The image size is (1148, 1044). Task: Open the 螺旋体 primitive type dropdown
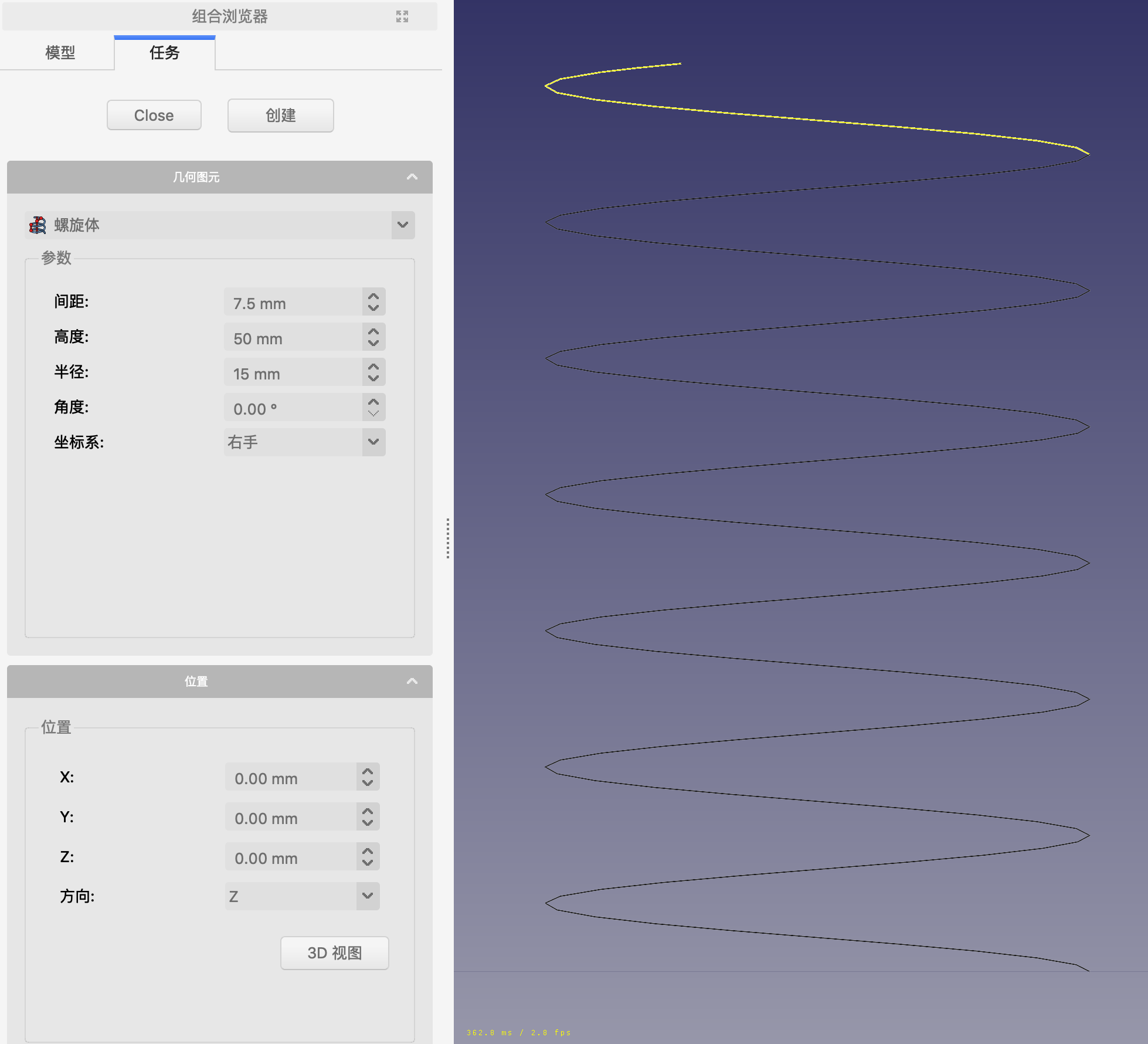(x=402, y=225)
